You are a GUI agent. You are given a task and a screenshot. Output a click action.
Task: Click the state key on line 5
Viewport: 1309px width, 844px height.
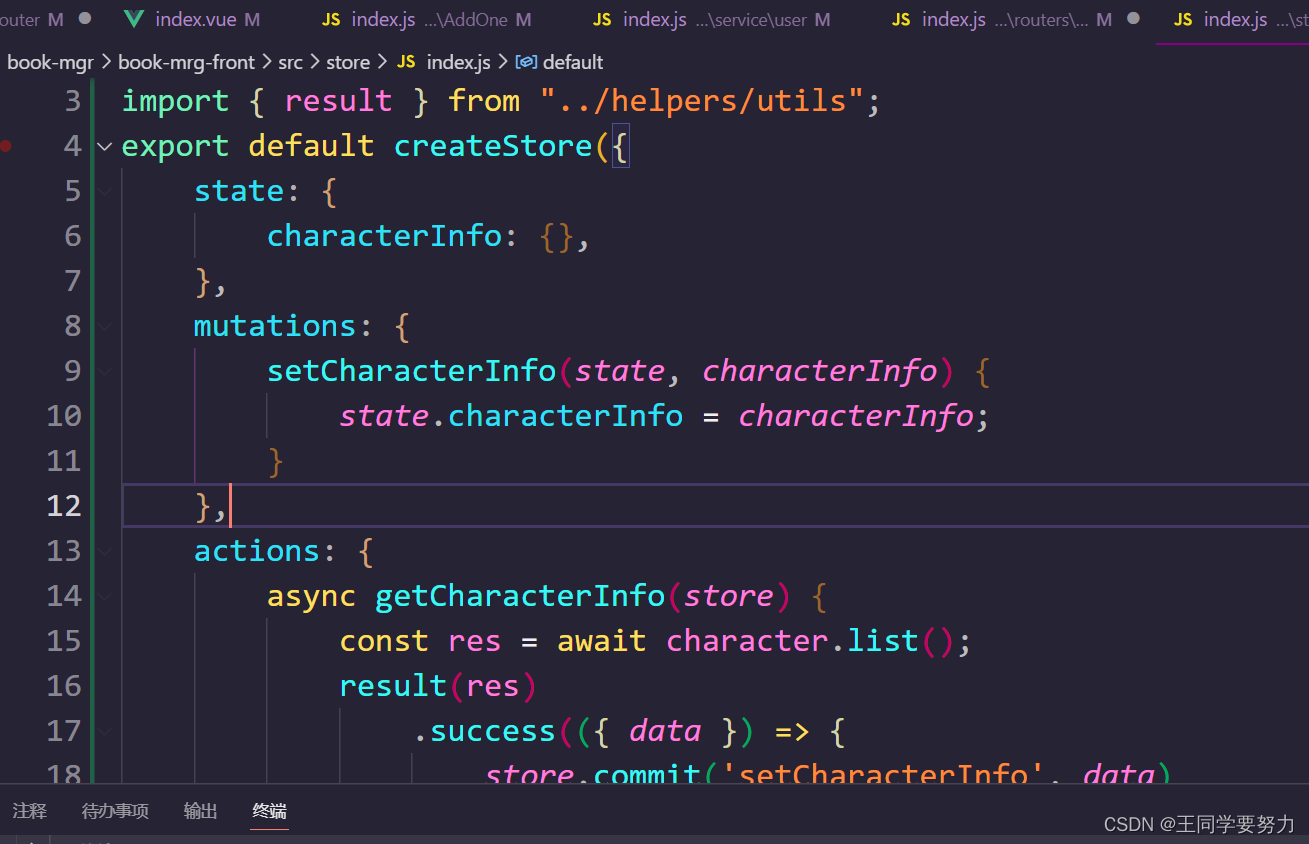point(239,191)
